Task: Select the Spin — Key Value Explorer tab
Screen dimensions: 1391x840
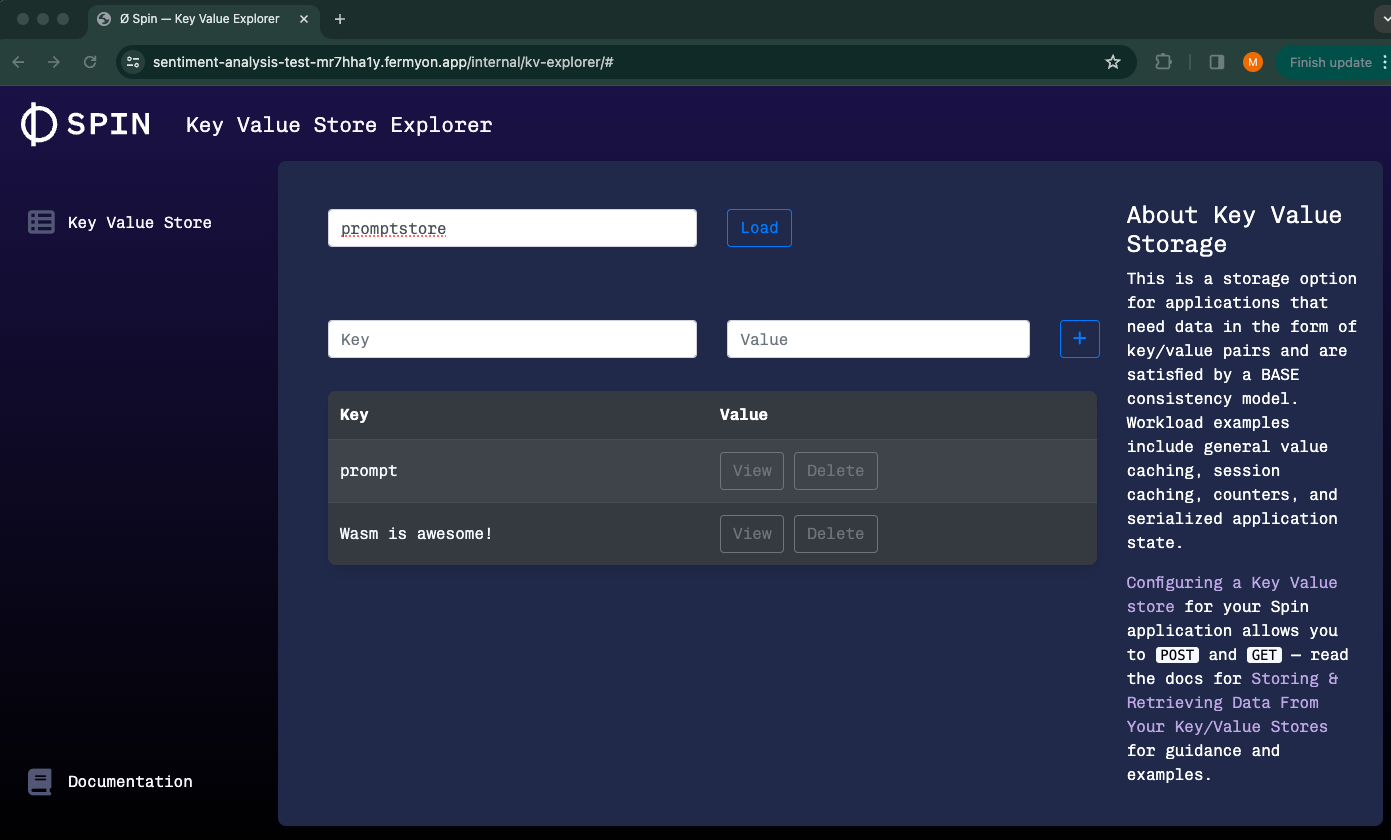Action: pos(204,19)
